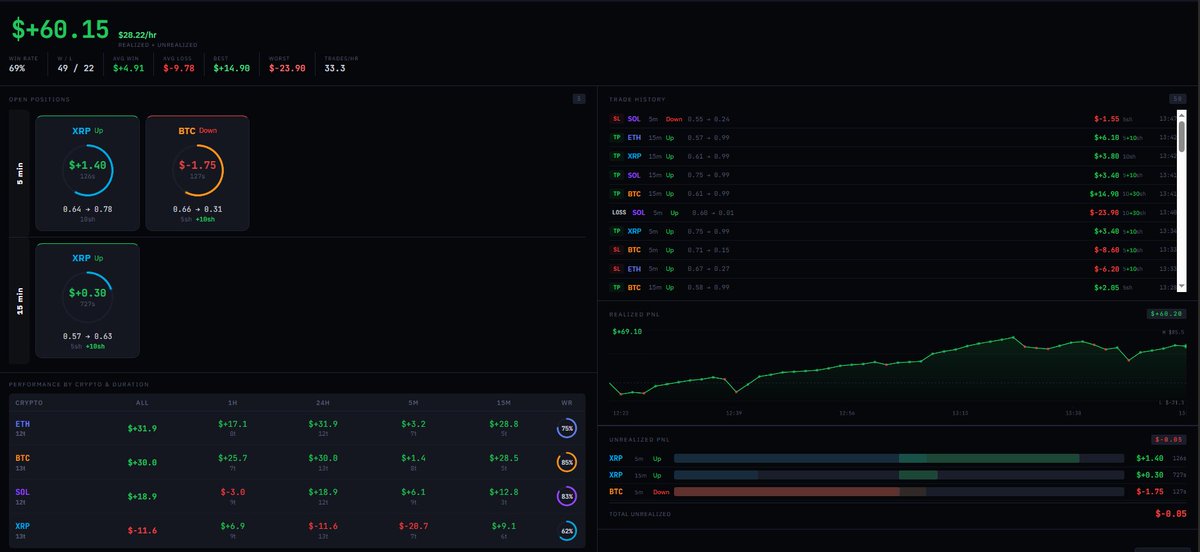1200x552 pixels.
Task: Click the realized PnL line chart
Action: [x=897, y=370]
